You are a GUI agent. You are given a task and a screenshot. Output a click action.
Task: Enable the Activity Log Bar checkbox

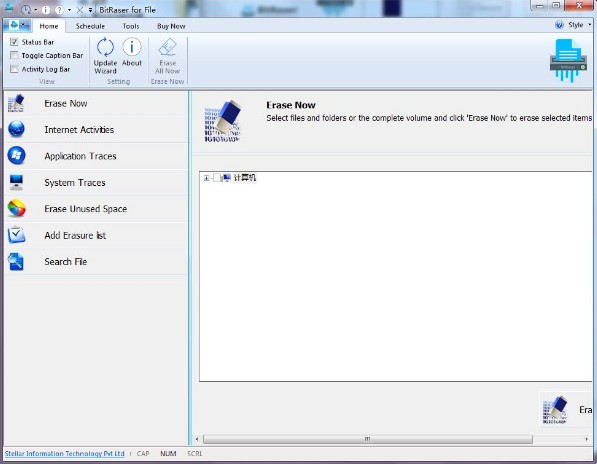click(x=14, y=69)
